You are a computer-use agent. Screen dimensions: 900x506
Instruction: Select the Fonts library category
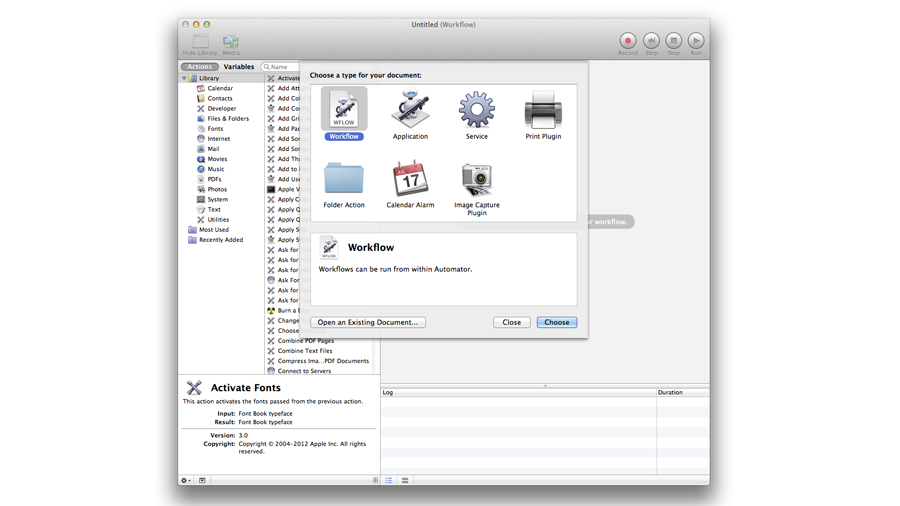[215, 129]
